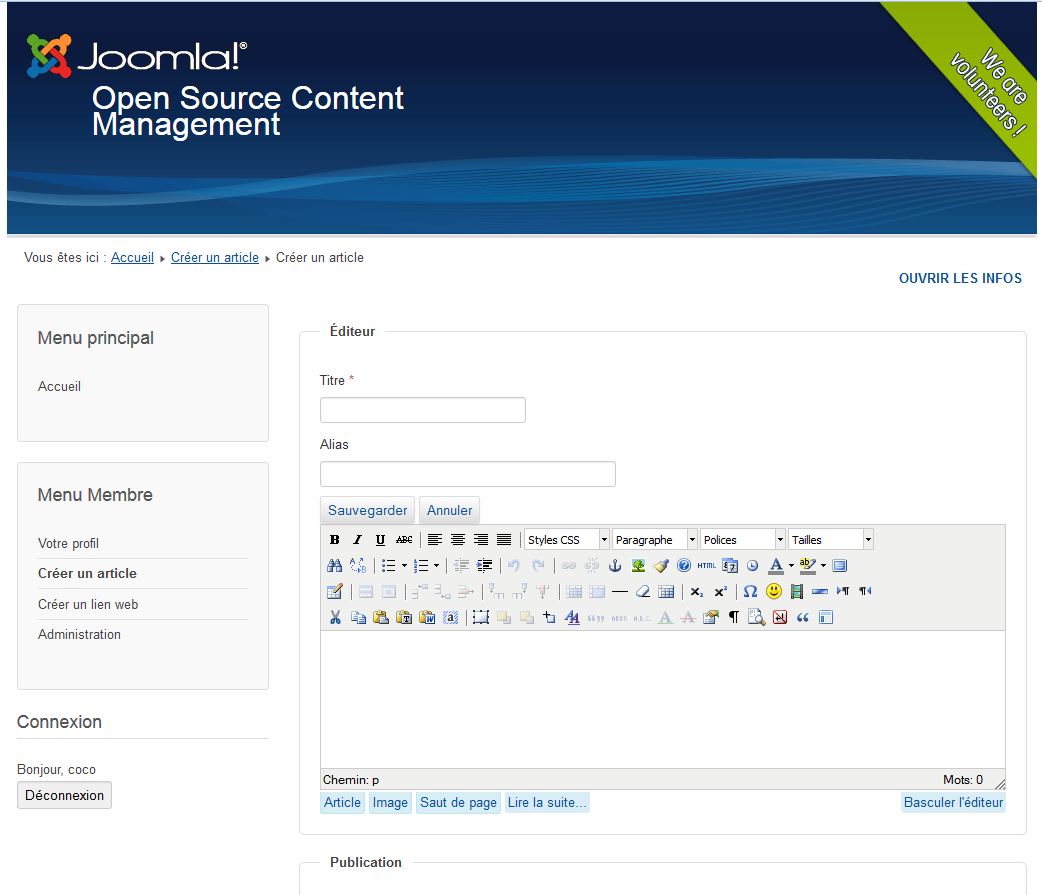The width and height of the screenshot is (1042, 895).
Task: Insert a smiley emoticon
Action: click(x=774, y=591)
